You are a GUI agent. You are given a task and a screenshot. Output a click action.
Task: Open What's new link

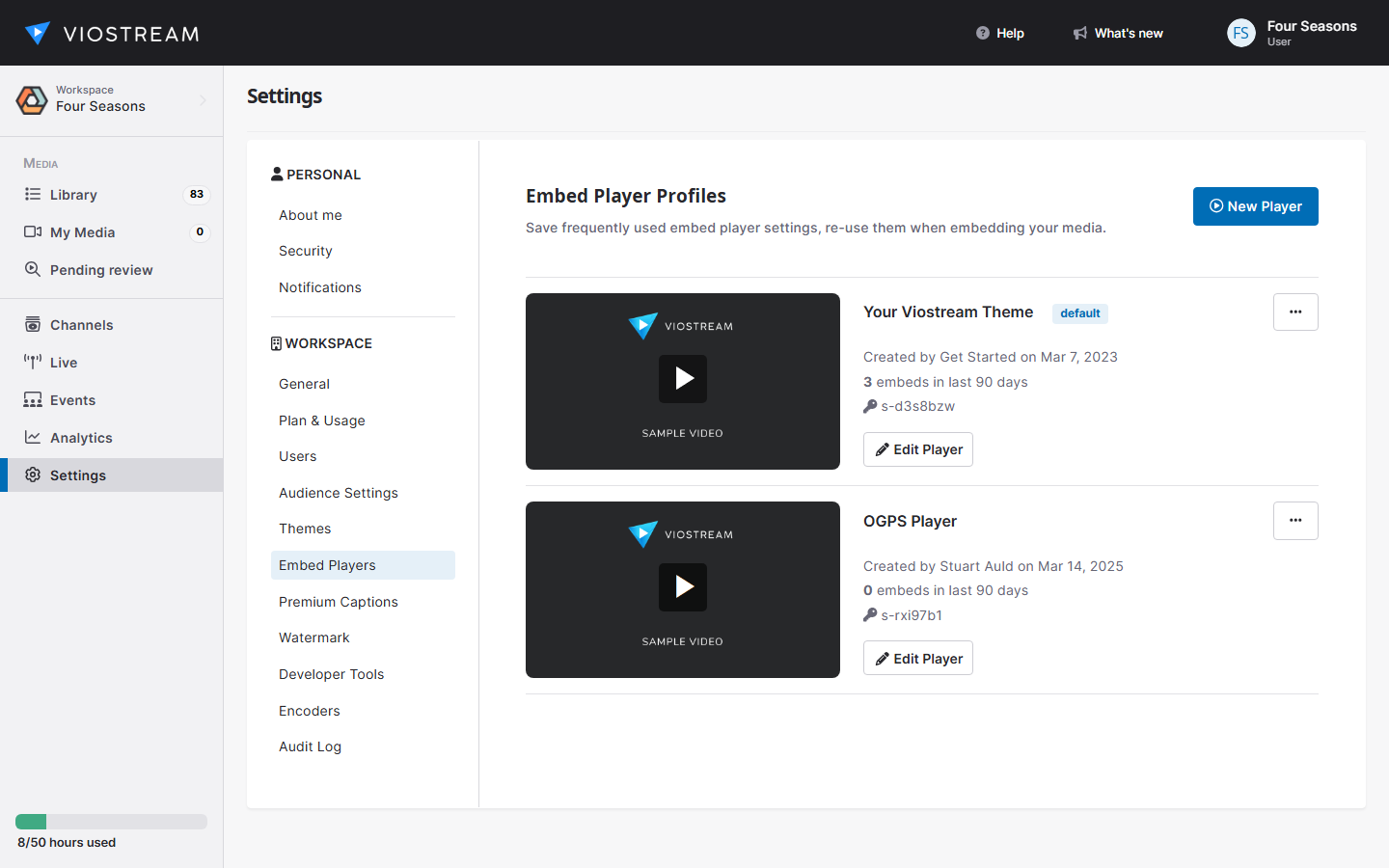pos(1129,34)
